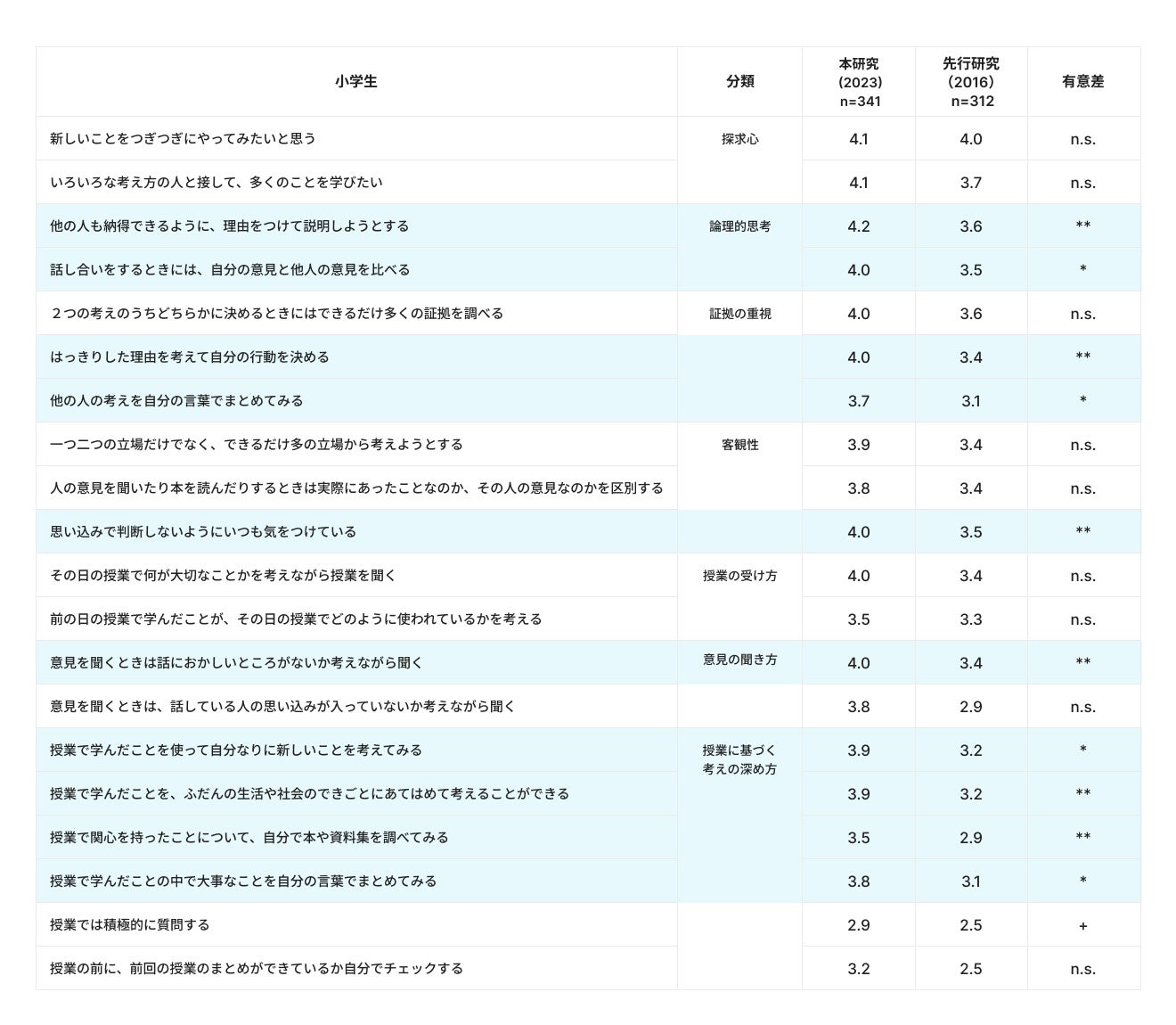Click row 授業で学んだことの中で大事なことを自分の言葉でまとめてみる
Image resolution: width=1176 pixels, height=1025 pixels.
(588, 881)
